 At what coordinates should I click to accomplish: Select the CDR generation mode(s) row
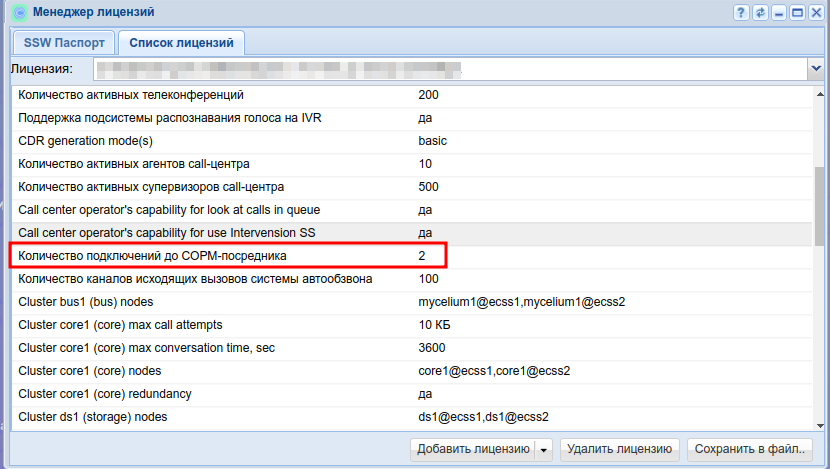pos(412,141)
